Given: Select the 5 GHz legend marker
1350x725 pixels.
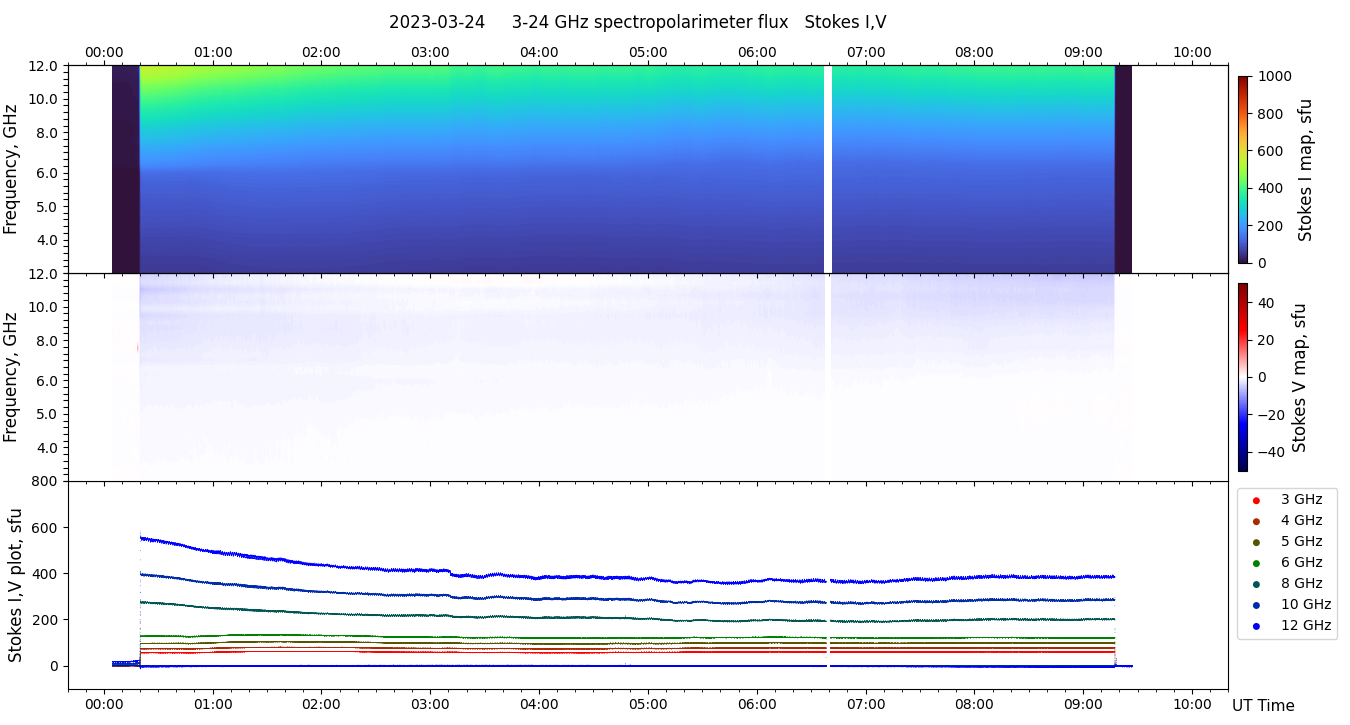Looking at the screenshot, I should pyautogui.click(x=1256, y=542).
